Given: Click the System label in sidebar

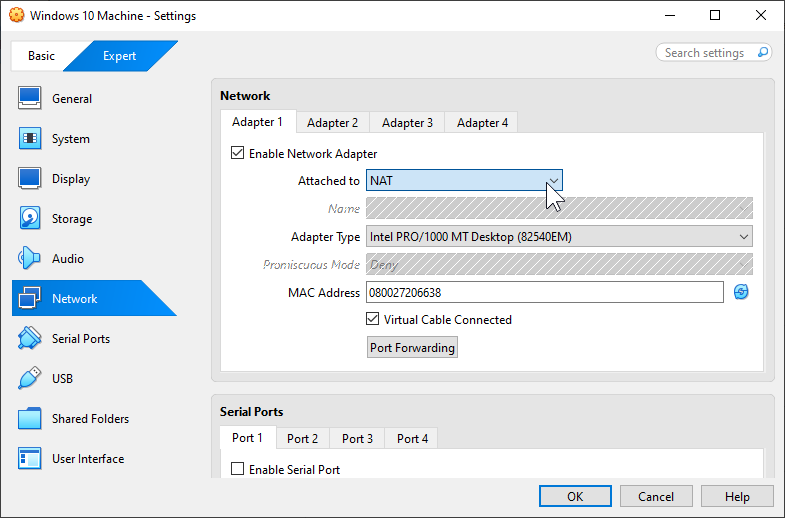Looking at the screenshot, I should coord(71,138).
